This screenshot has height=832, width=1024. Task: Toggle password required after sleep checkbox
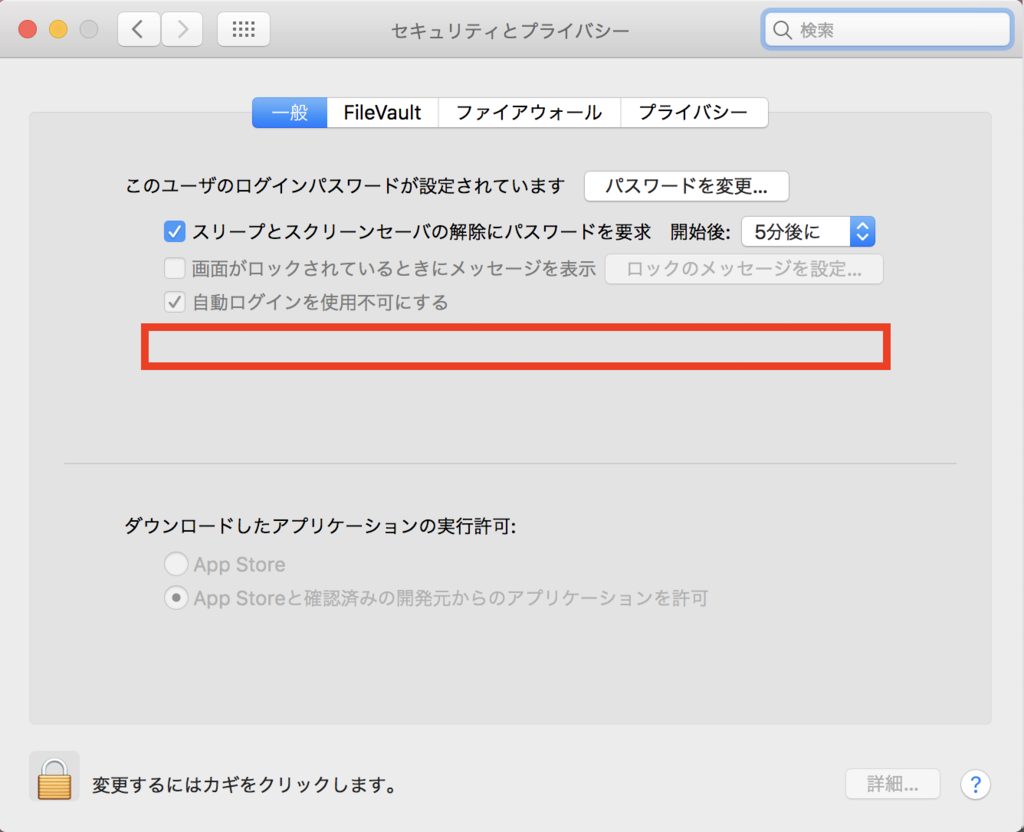(174, 232)
